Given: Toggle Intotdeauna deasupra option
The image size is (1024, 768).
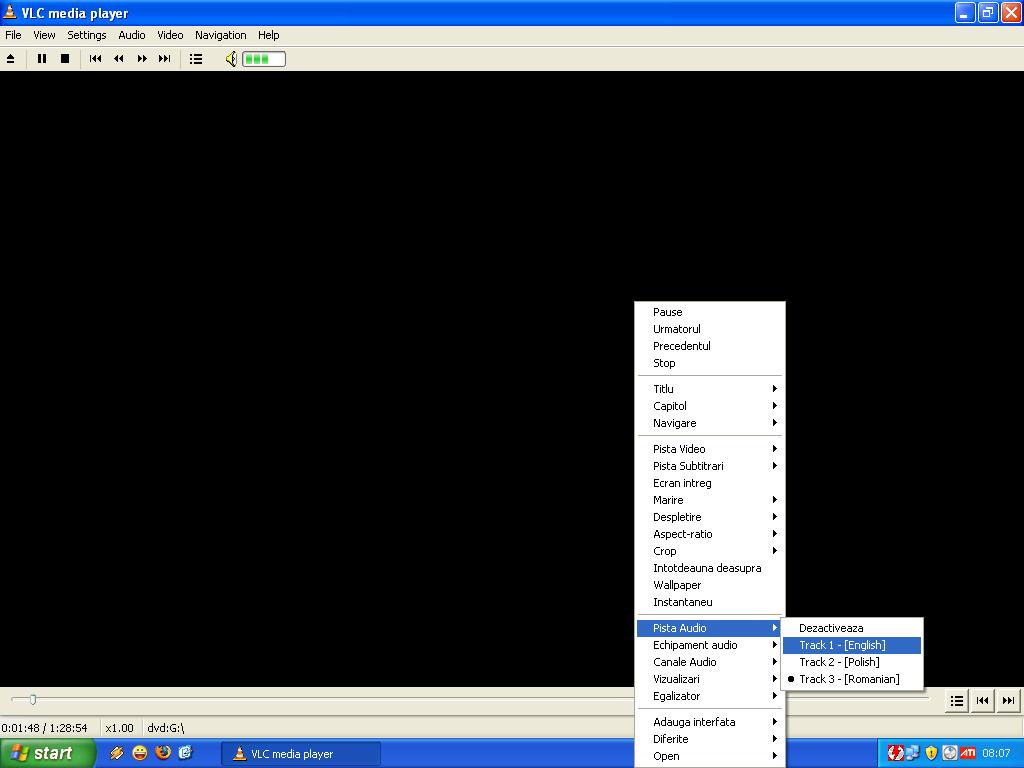Looking at the screenshot, I should point(707,568).
